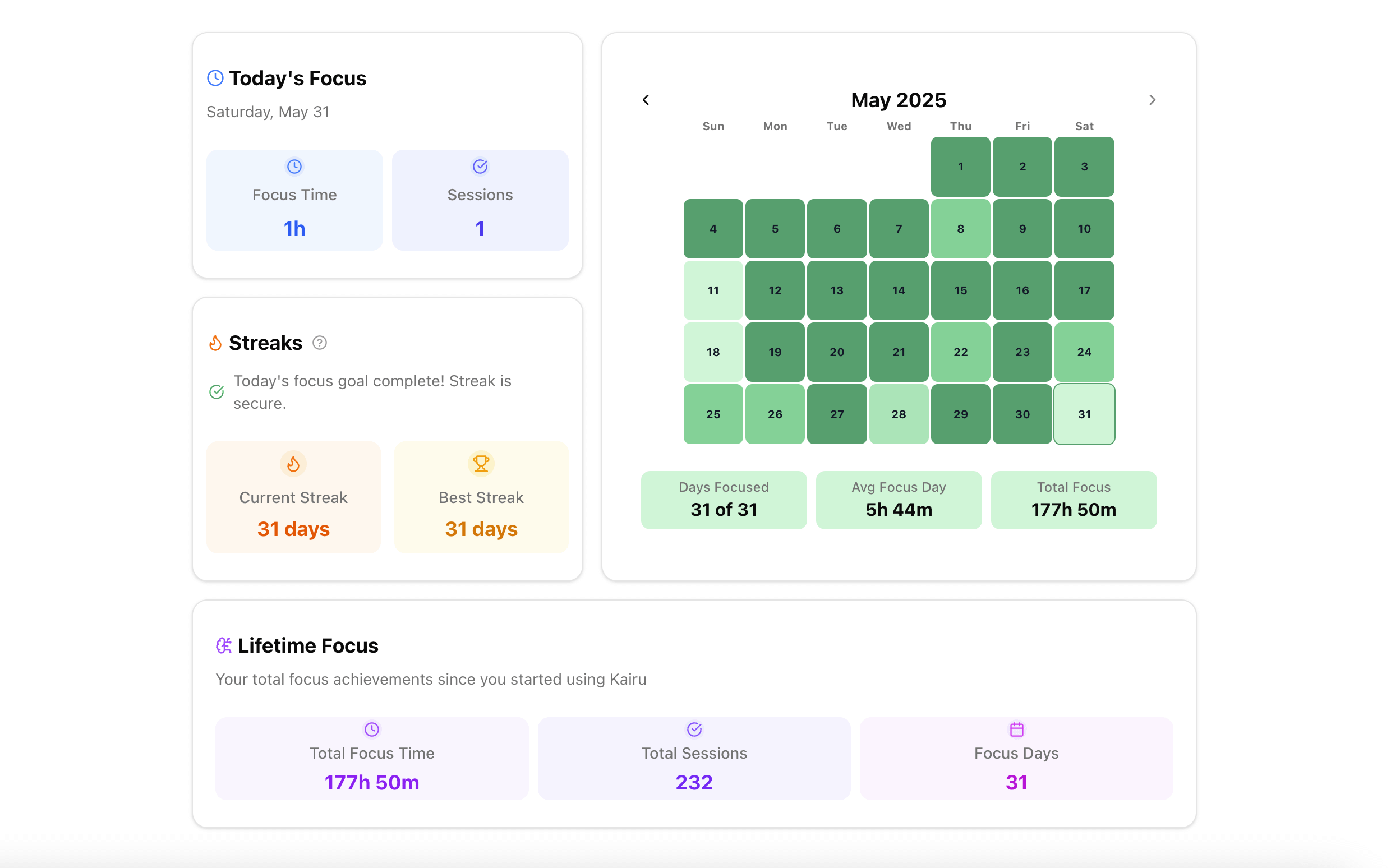Click the trophy icon in Best Streak card
The width and height of the screenshot is (1391, 868).
pyautogui.click(x=481, y=464)
